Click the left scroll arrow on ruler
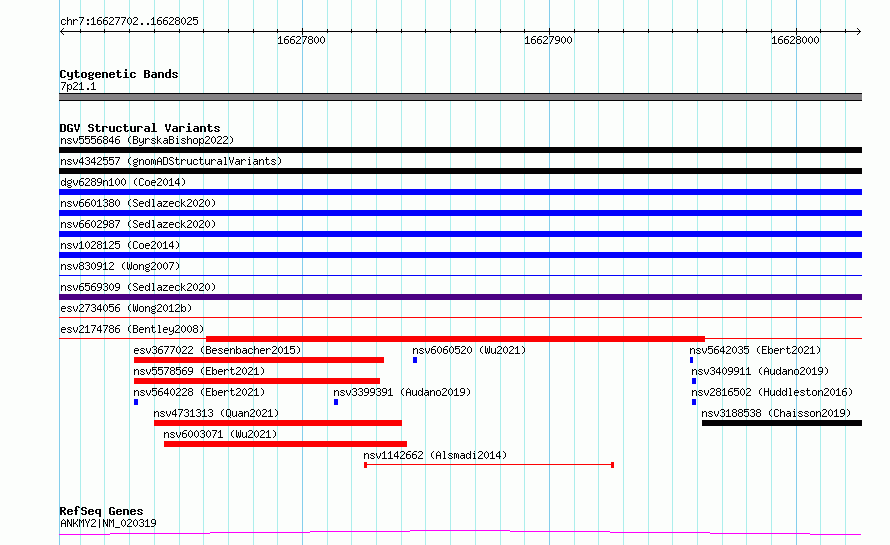 pos(62,31)
